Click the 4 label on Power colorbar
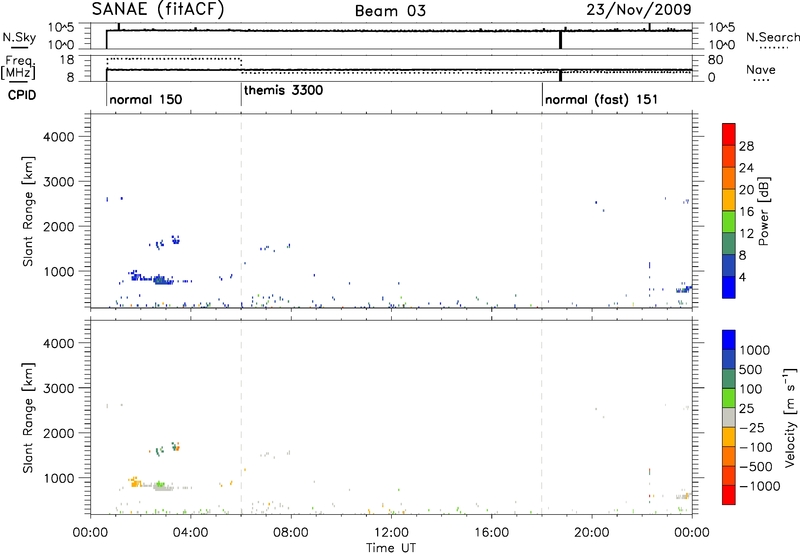Screen dimensions: 800x554 pyautogui.click(x=742, y=278)
